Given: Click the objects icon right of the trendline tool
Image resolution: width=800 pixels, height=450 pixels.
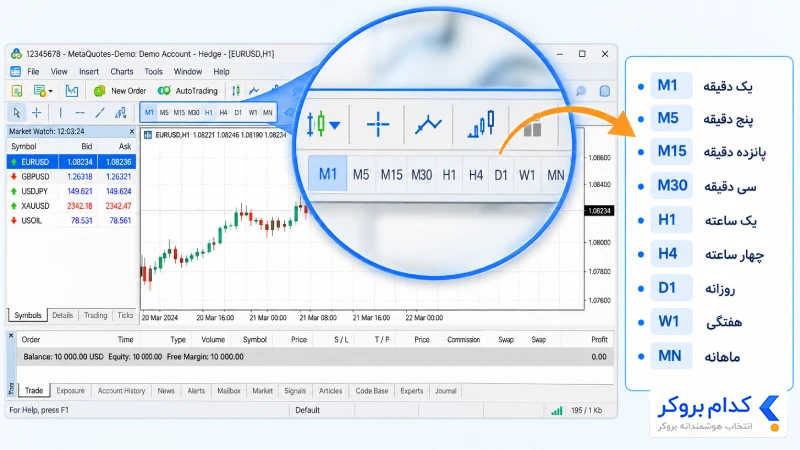Looking at the screenshot, I should pyautogui.click(x=120, y=113).
